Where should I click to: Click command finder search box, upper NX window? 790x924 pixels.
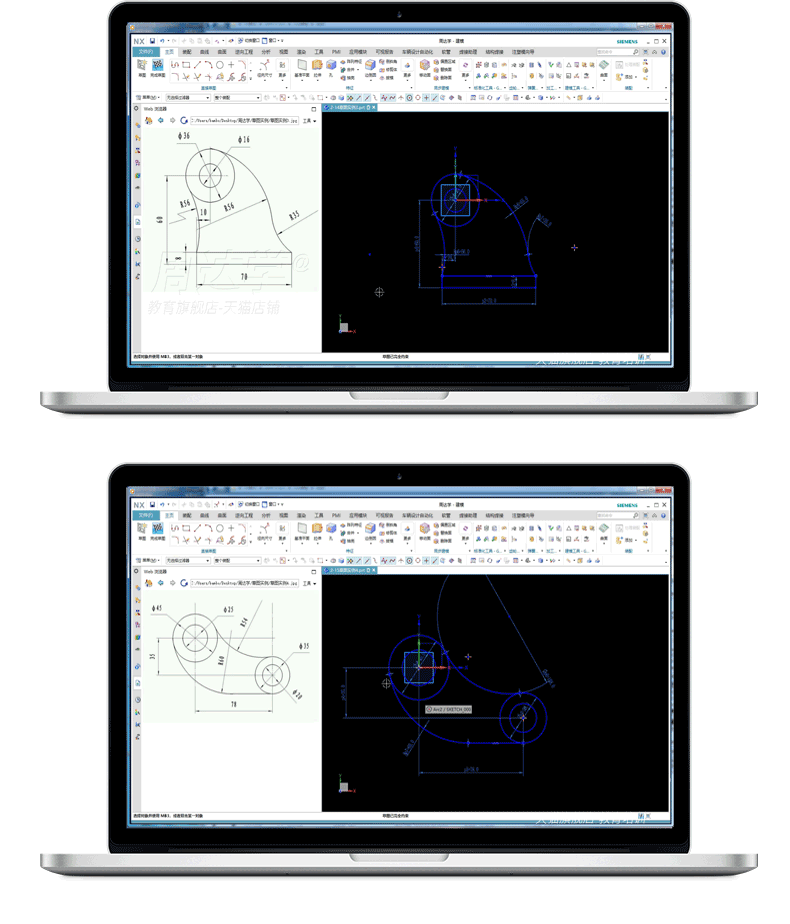click(618, 52)
